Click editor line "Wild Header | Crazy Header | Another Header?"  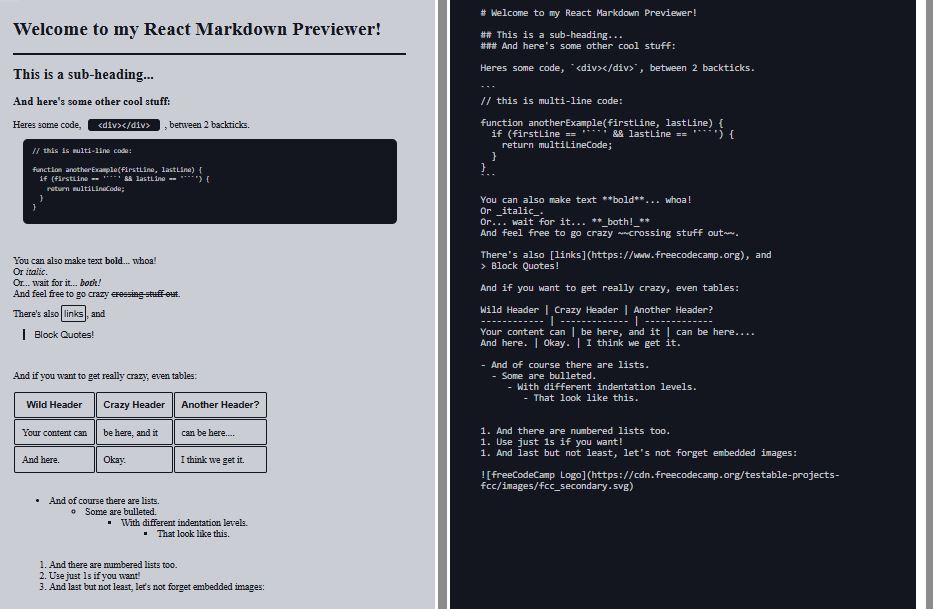[596, 310]
